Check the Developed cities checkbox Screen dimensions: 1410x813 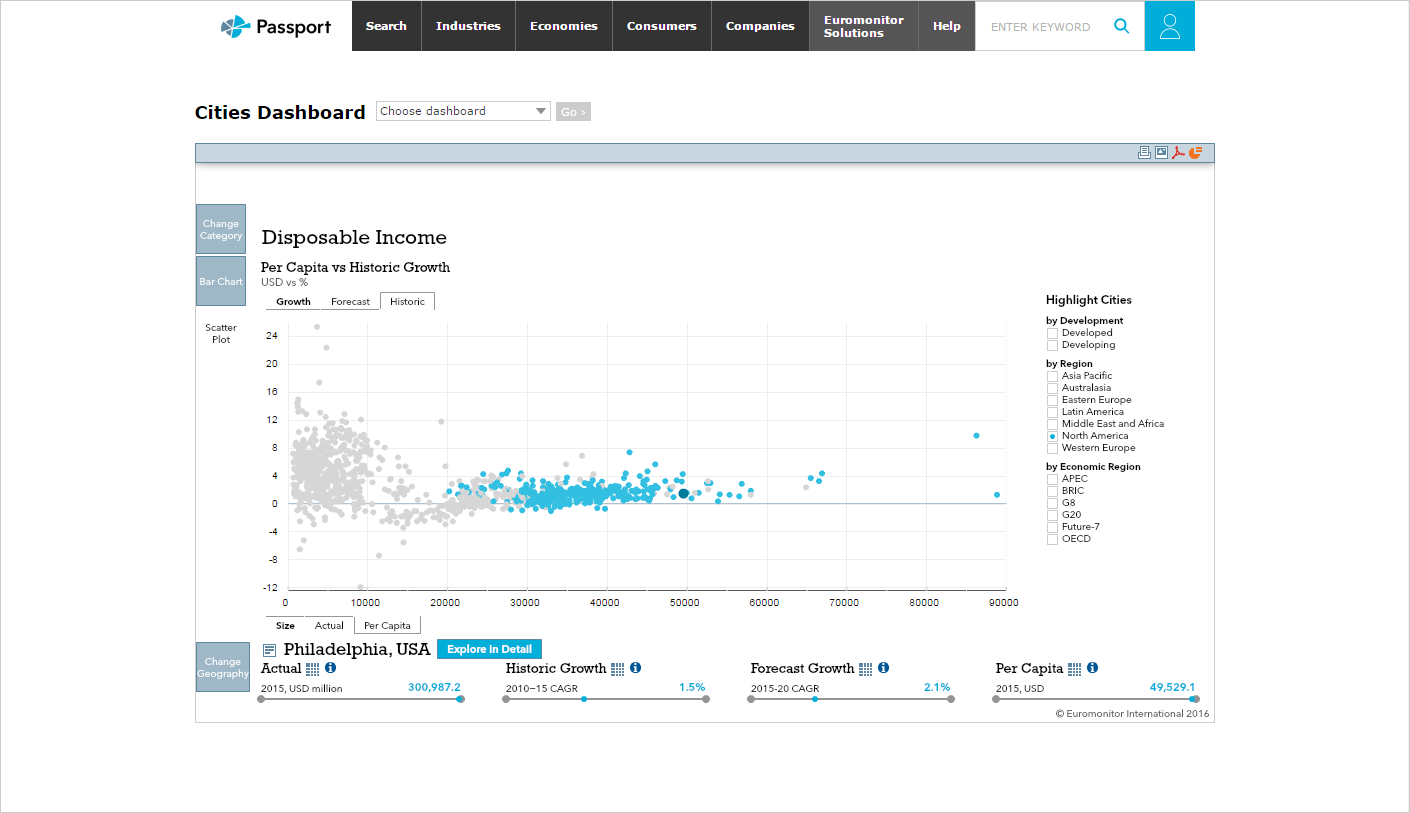click(x=1052, y=332)
